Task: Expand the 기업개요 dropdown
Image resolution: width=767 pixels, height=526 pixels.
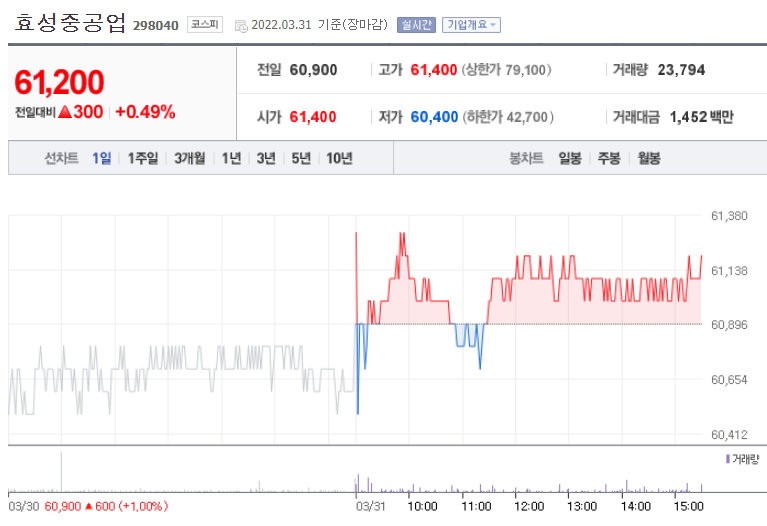Action: (471, 24)
